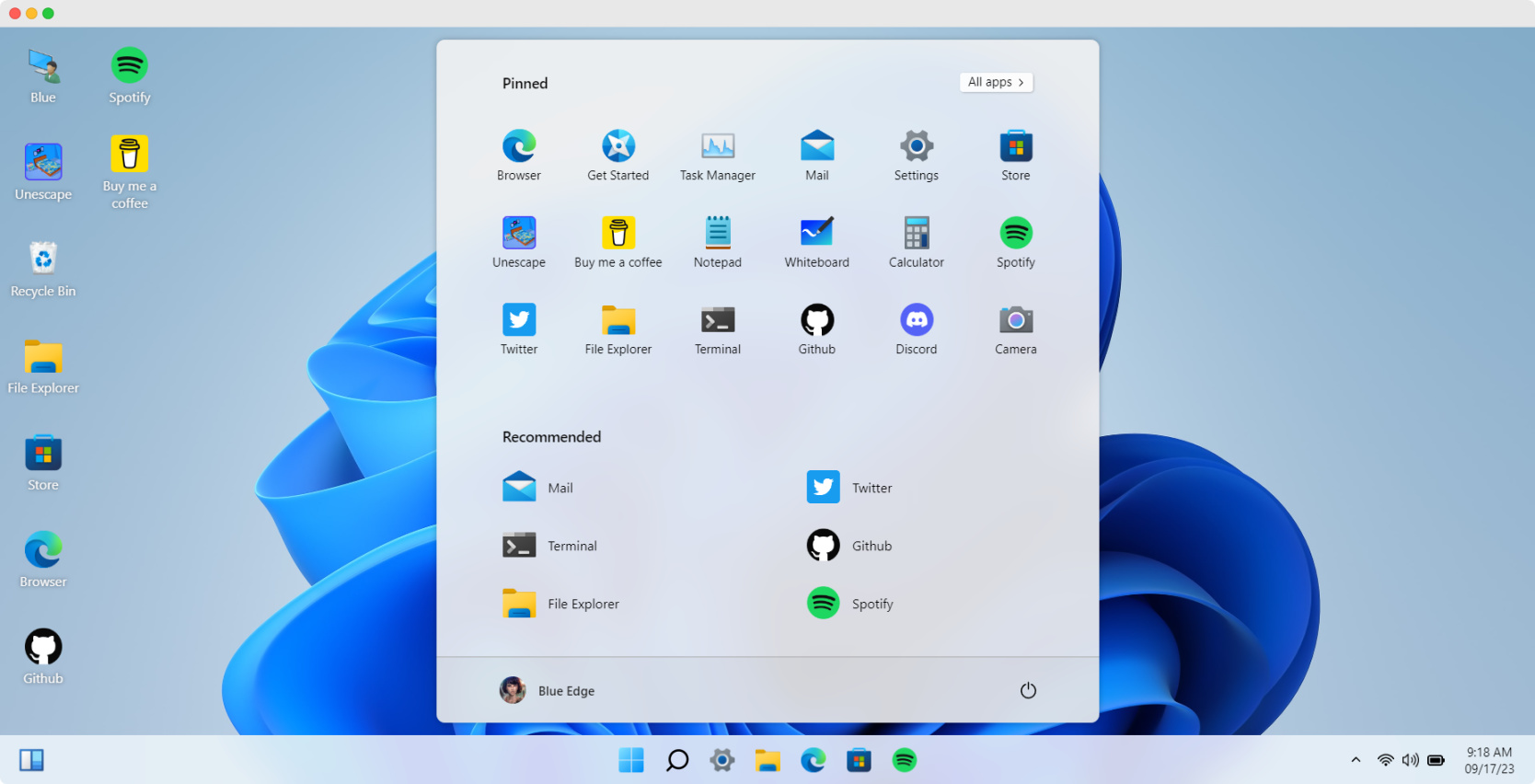Click the volume icon in system tray
The width and height of the screenshot is (1535, 784).
(x=1410, y=760)
